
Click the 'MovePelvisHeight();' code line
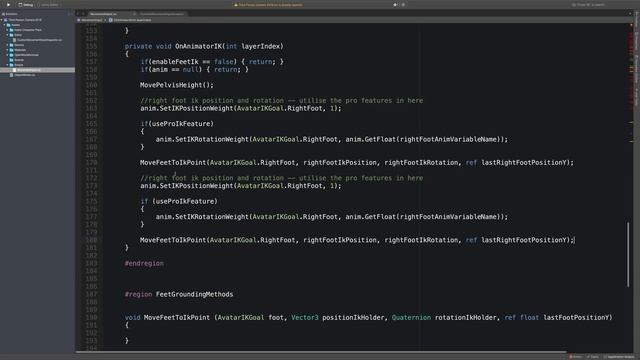(177, 85)
